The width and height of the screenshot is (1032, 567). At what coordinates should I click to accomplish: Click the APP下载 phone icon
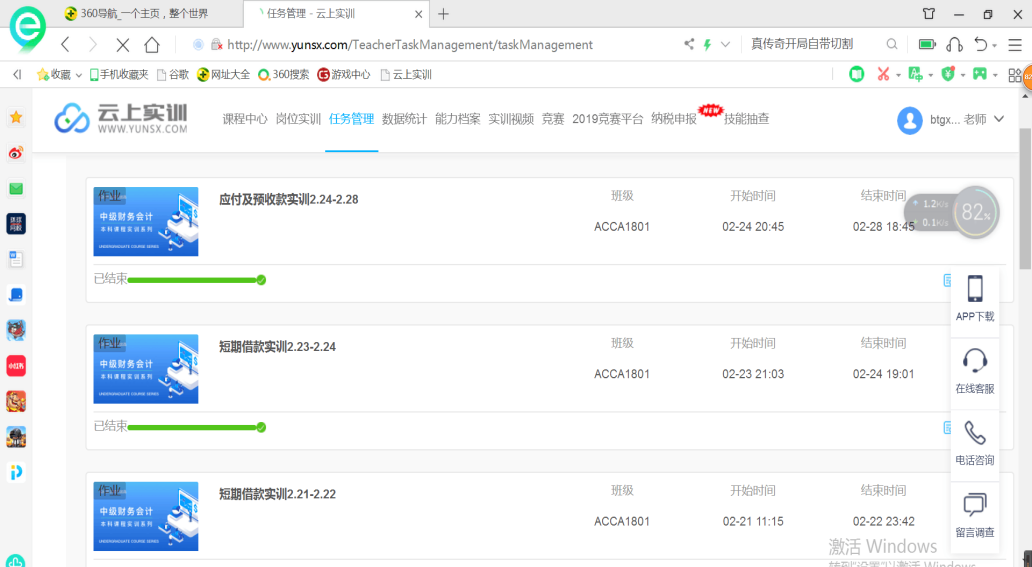point(974,289)
